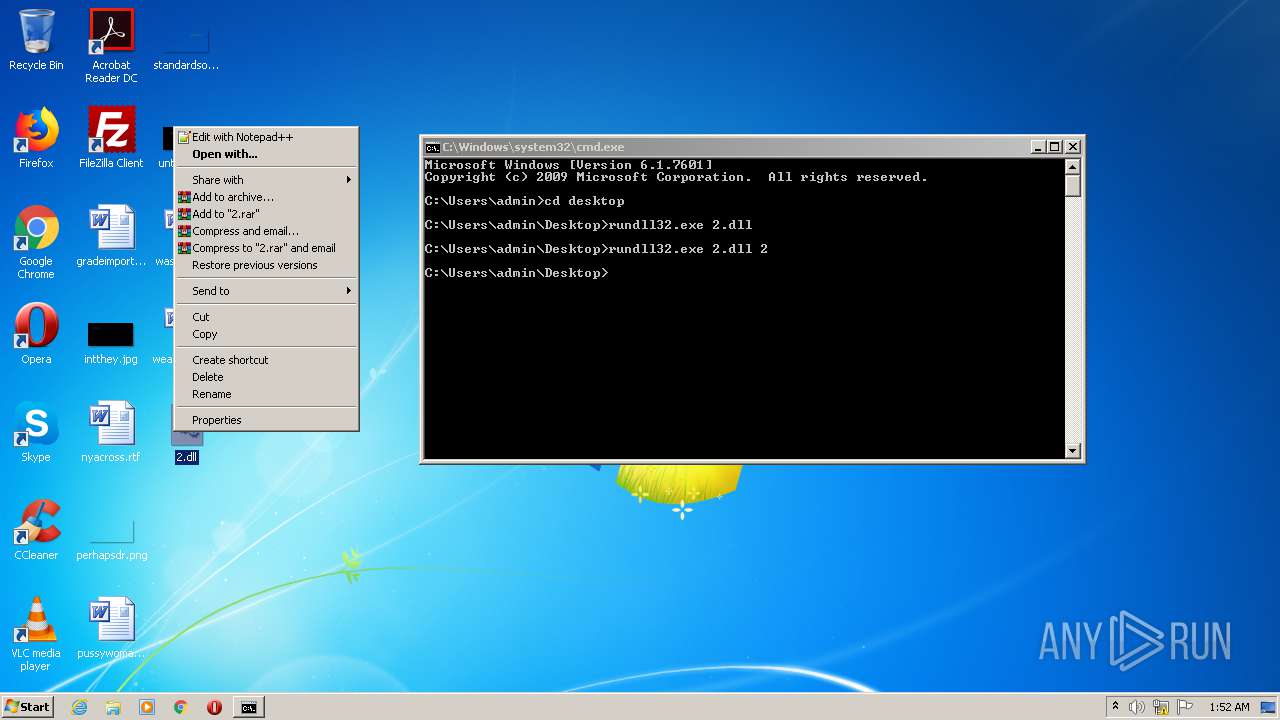Select perhapsdr.png image file
This screenshot has height=720, width=1280.
click(111, 540)
